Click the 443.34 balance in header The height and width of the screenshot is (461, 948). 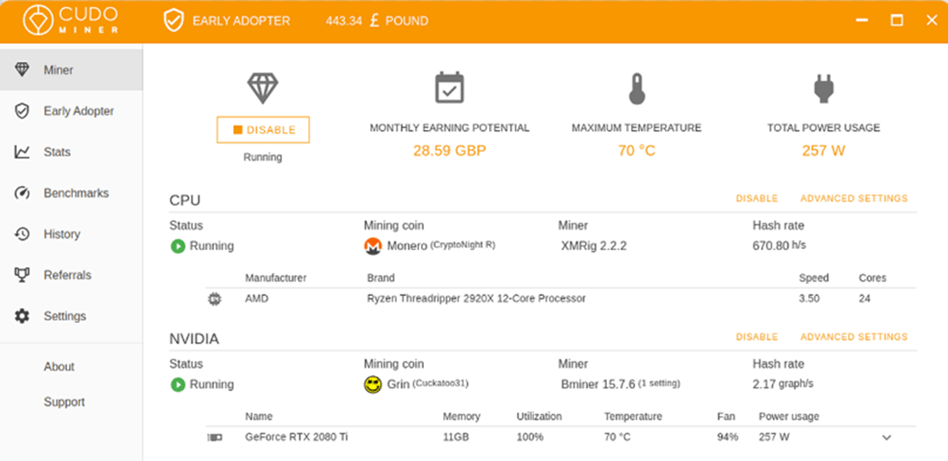tap(344, 21)
